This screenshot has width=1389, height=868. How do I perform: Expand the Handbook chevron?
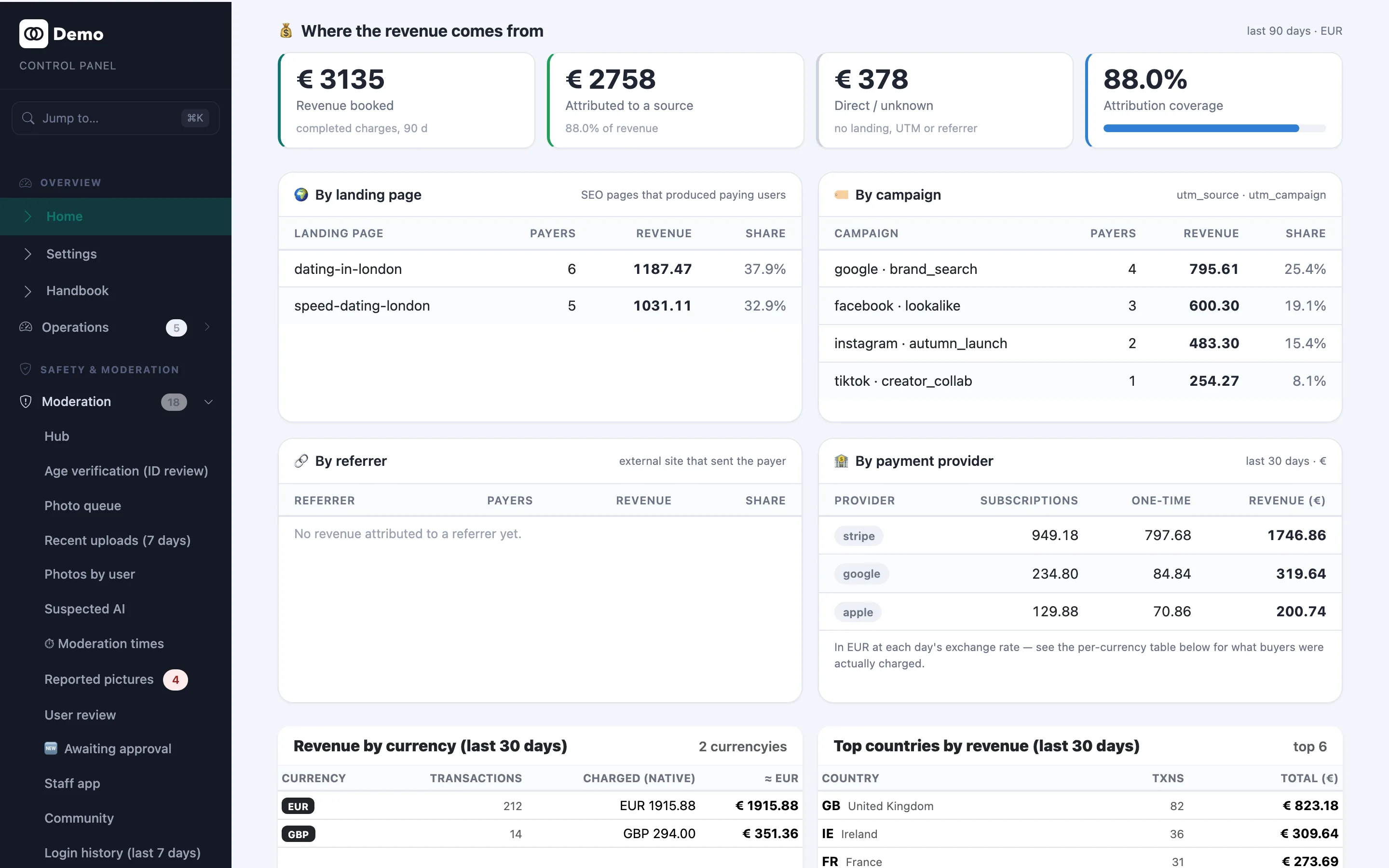tap(28, 291)
